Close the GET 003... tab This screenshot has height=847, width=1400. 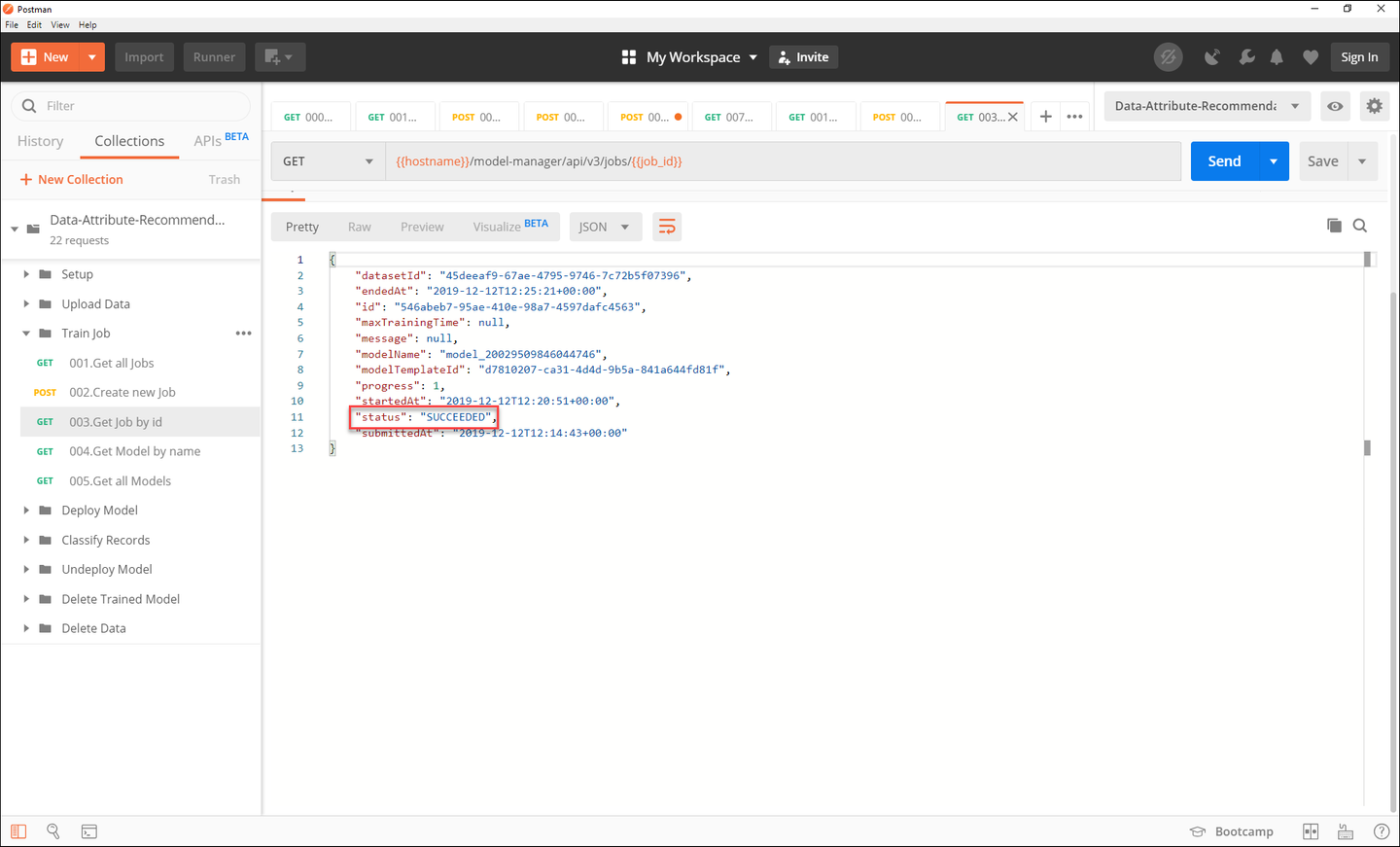click(x=1013, y=117)
